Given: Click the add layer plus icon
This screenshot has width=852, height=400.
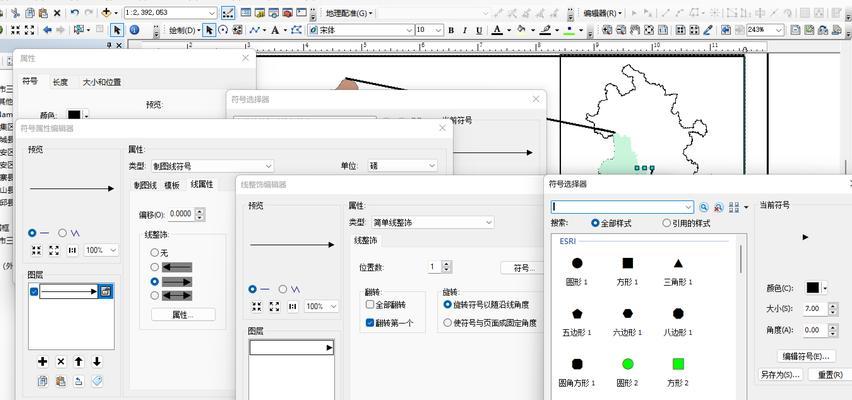Looking at the screenshot, I should pos(42,361).
